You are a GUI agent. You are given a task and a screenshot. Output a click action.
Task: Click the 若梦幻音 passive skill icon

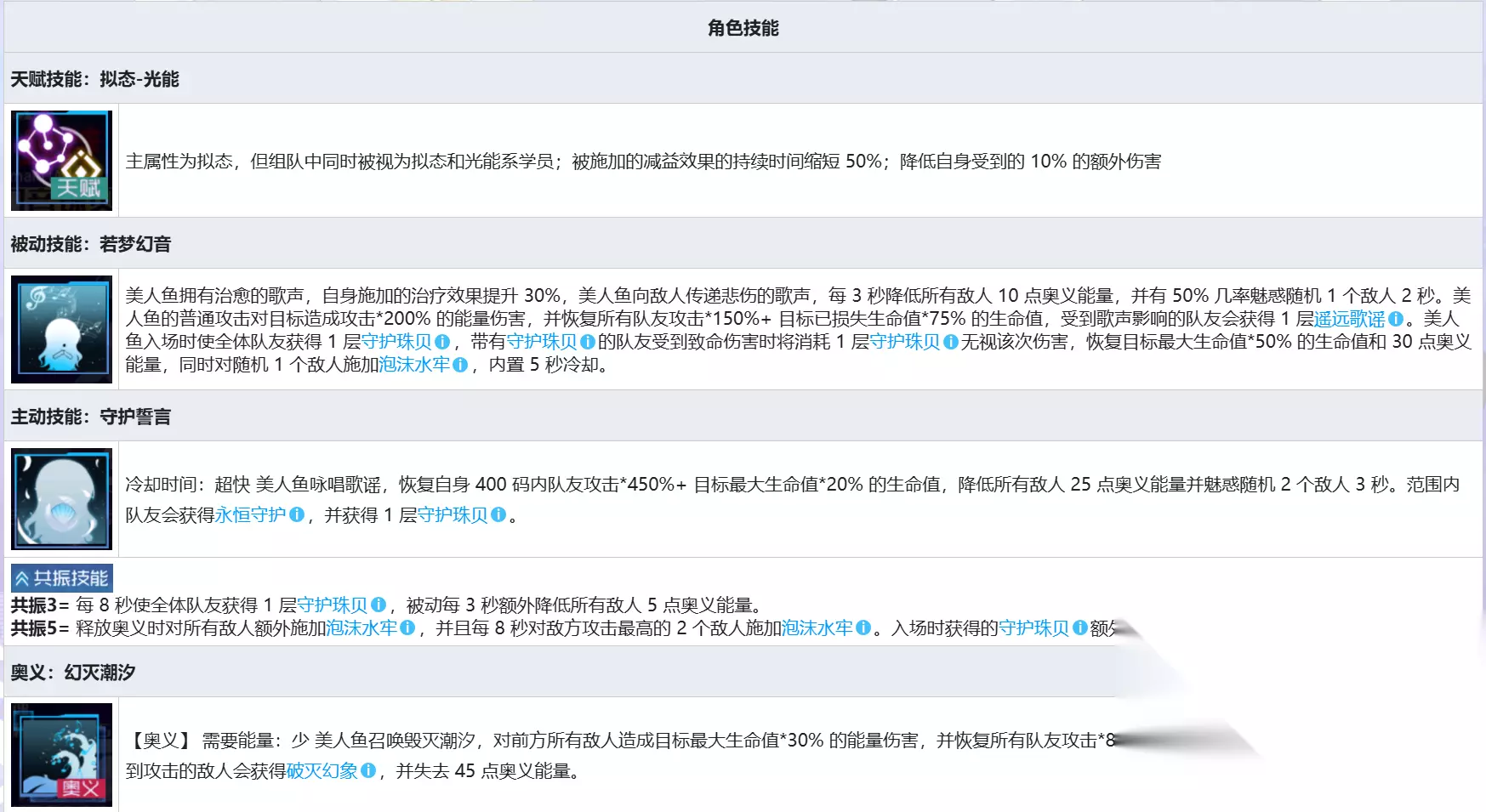point(61,329)
